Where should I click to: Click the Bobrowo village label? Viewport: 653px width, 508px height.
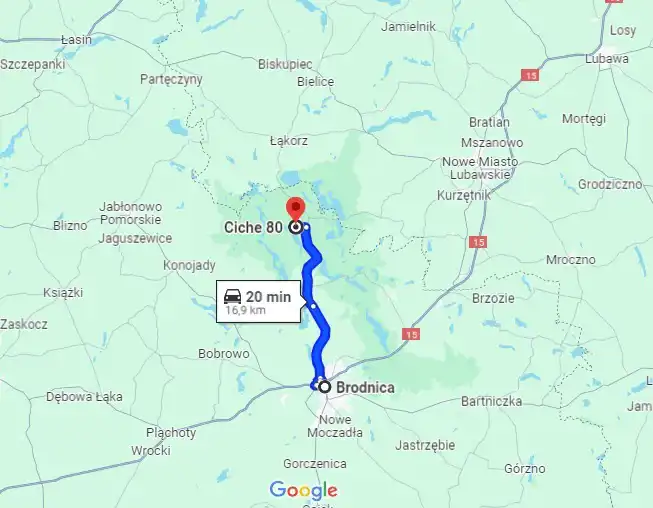224,354
